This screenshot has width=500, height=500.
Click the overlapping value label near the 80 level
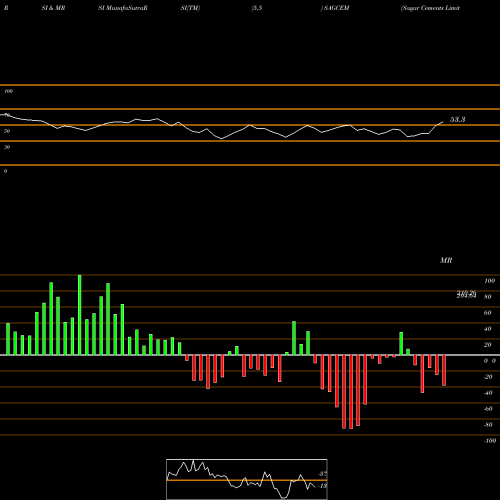pos(466,294)
